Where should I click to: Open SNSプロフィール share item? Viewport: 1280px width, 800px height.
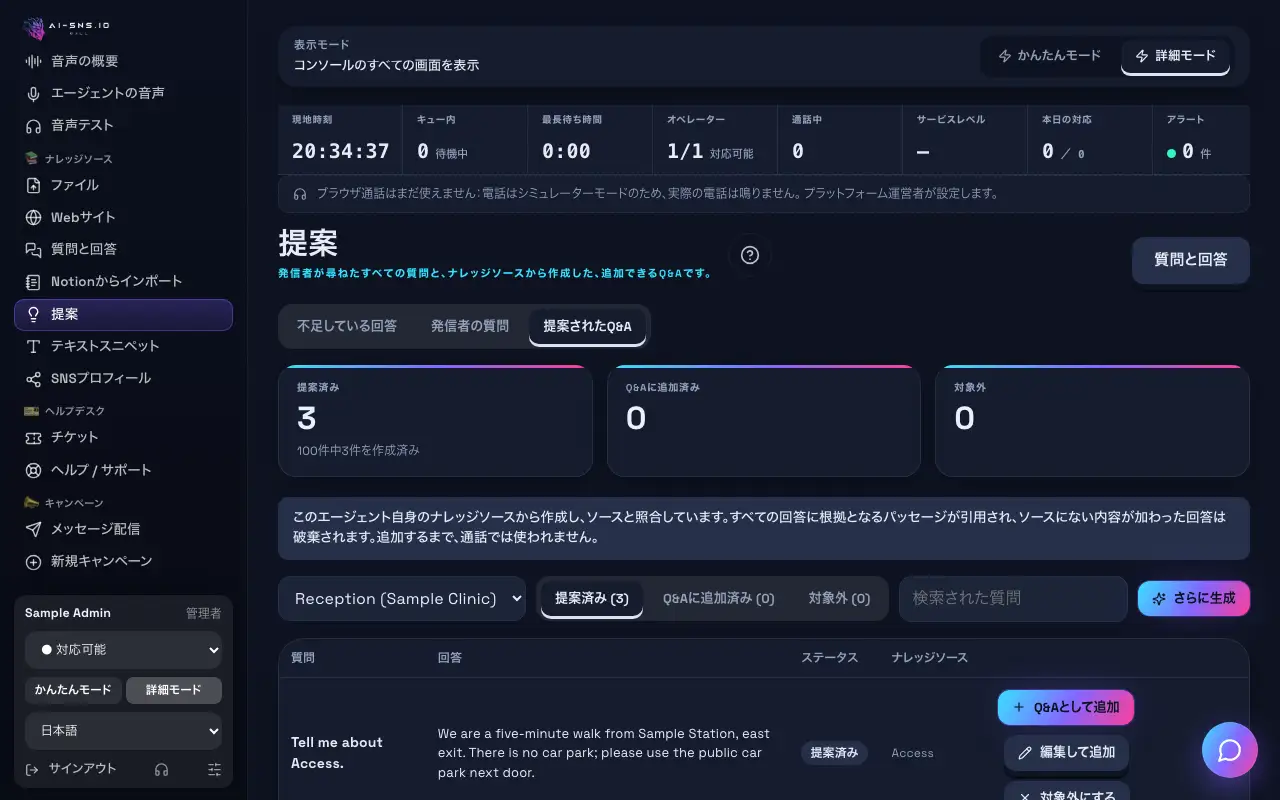[x=123, y=378]
